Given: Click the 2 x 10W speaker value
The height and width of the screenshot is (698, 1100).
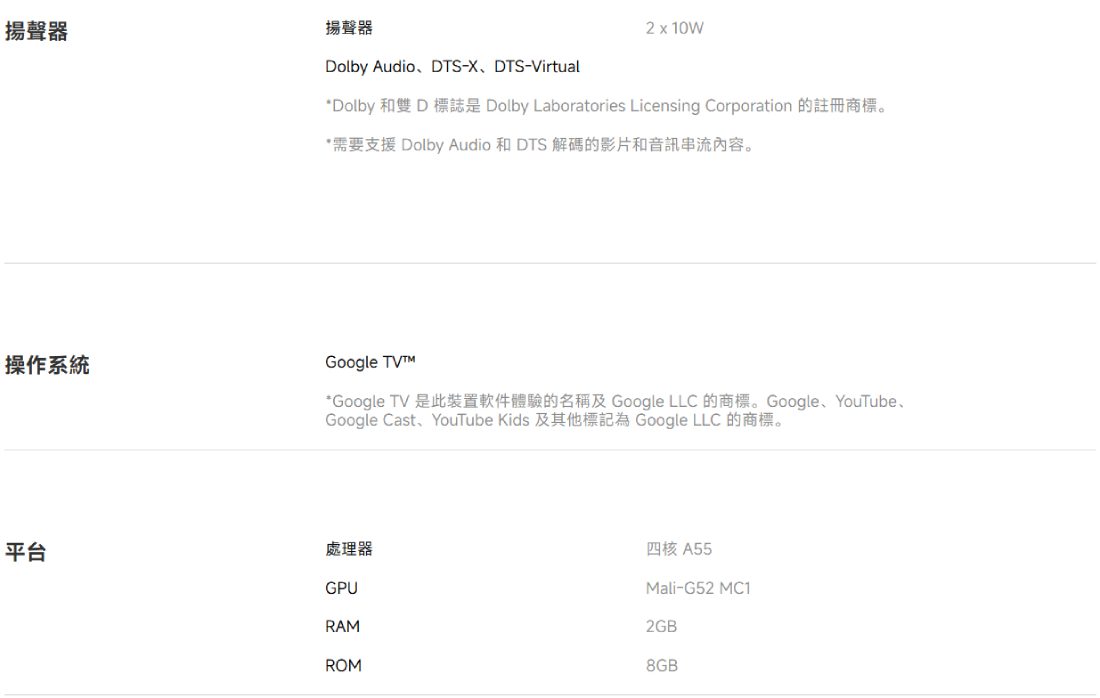Looking at the screenshot, I should pos(674,28).
